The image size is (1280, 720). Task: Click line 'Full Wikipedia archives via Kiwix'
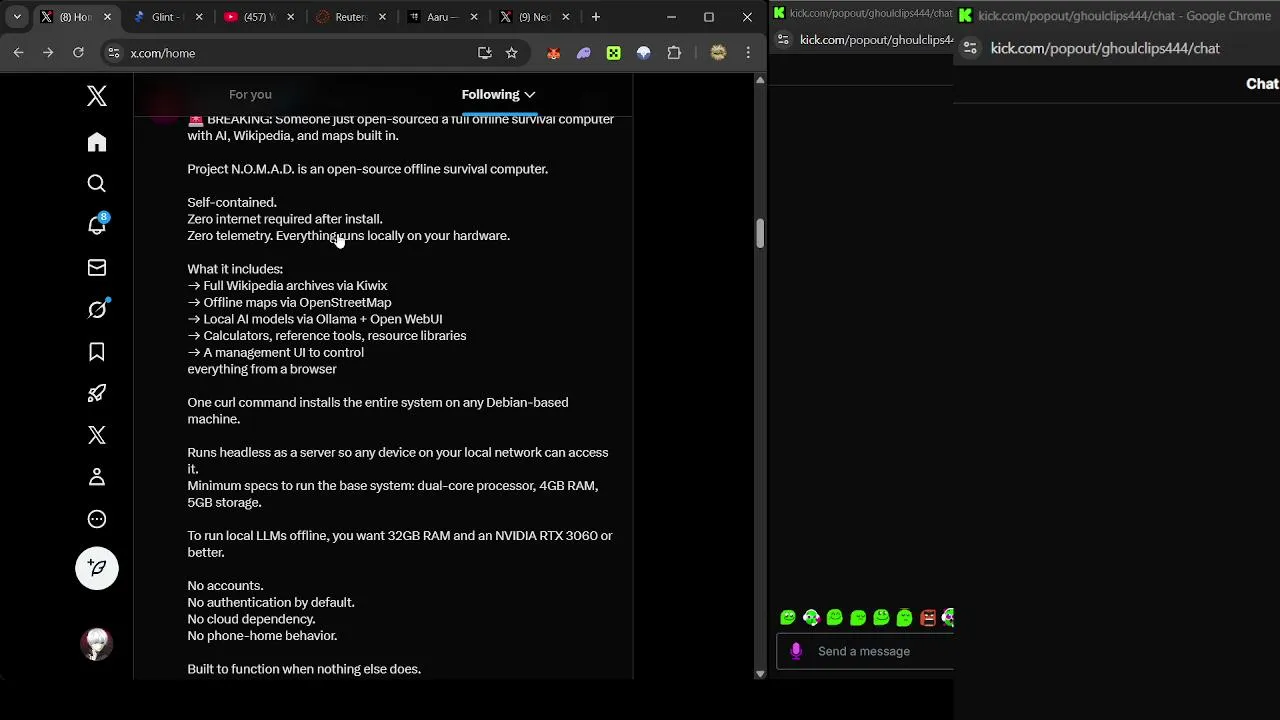[295, 286]
